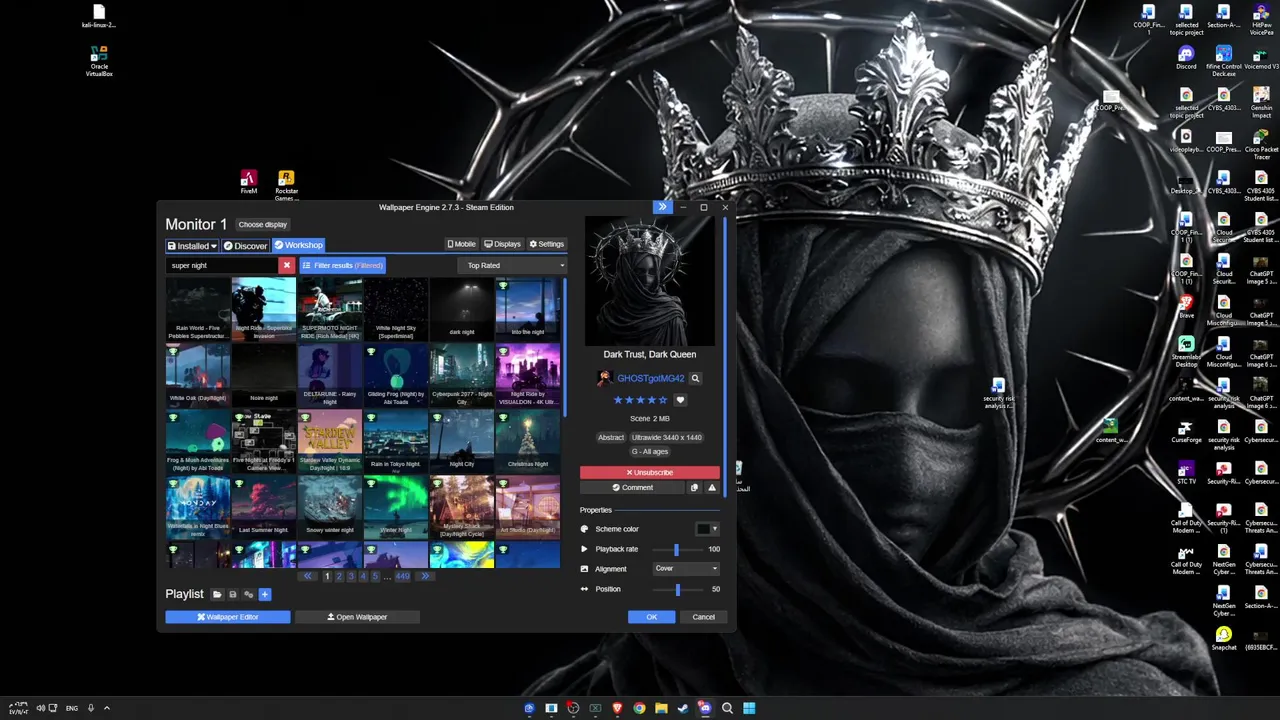Click the super night search field

coord(223,265)
